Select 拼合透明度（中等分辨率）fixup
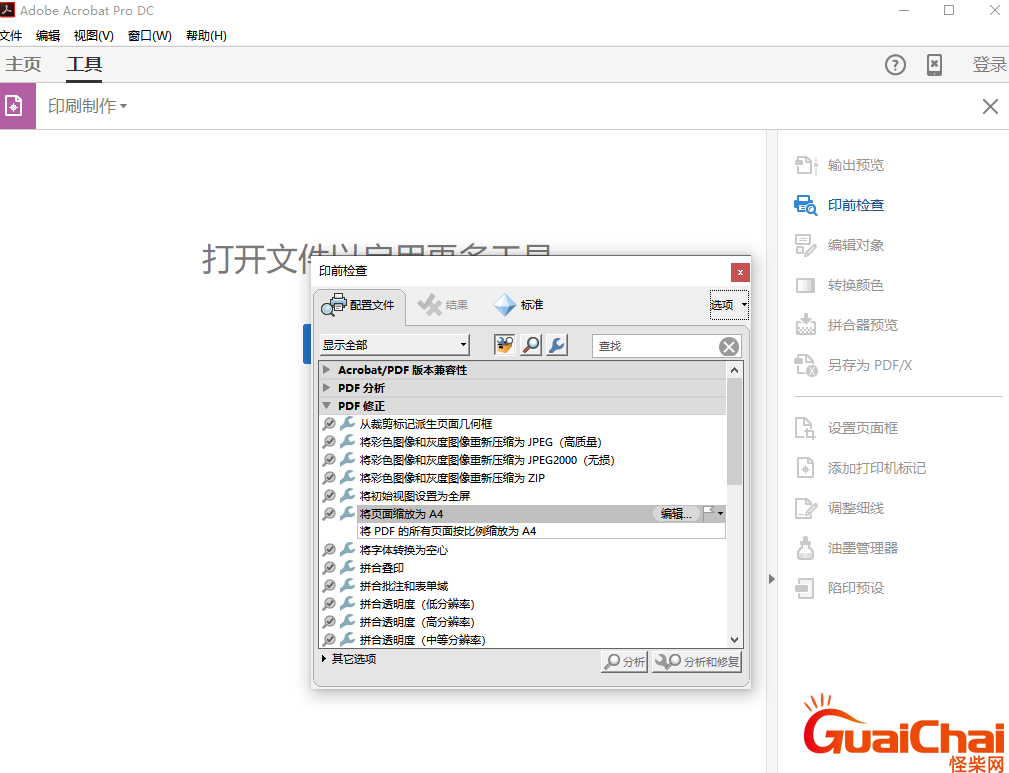The height and width of the screenshot is (773, 1009). (x=422, y=640)
